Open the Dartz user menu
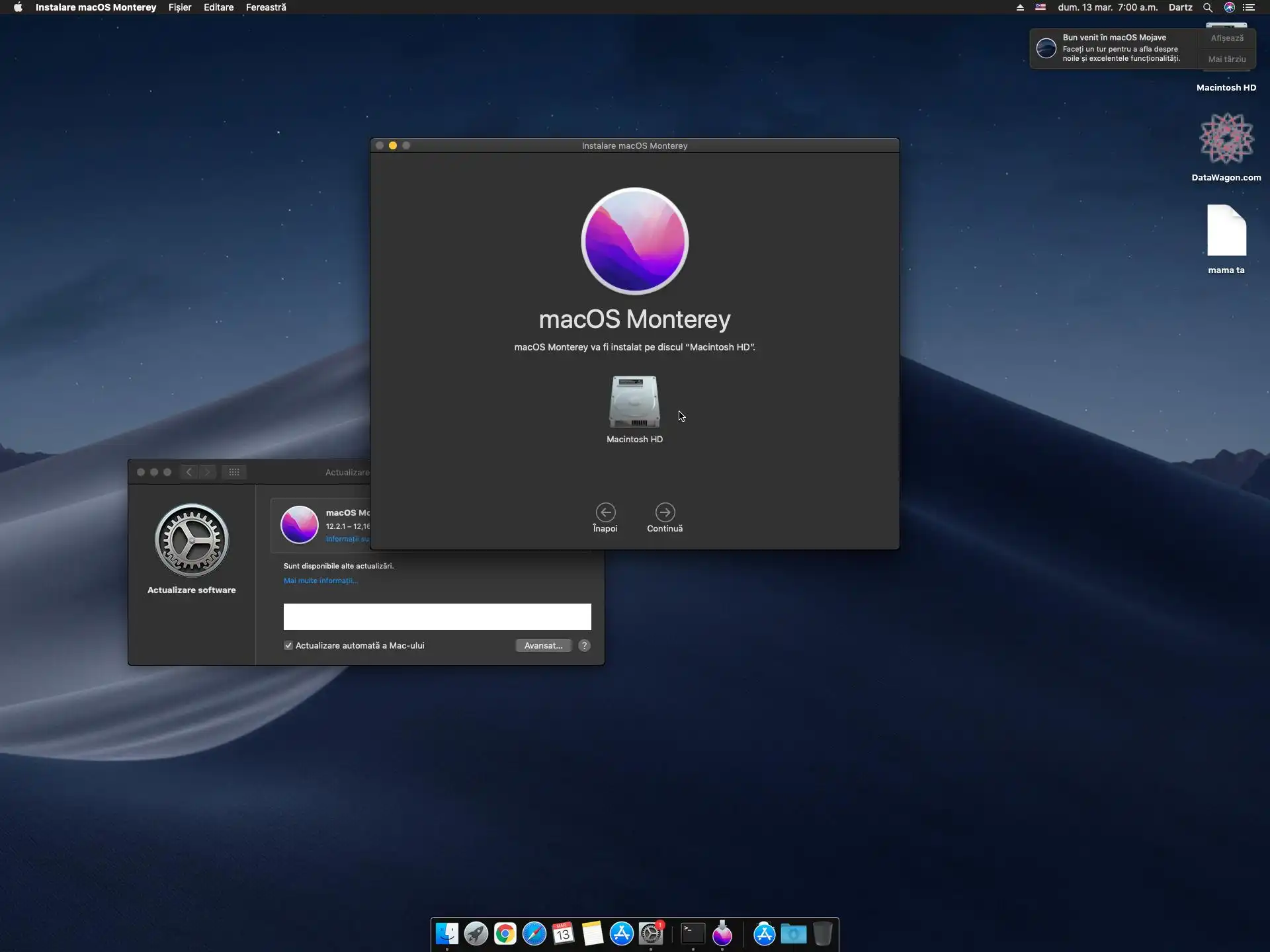The height and width of the screenshot is (952, 1270). 1180,7
